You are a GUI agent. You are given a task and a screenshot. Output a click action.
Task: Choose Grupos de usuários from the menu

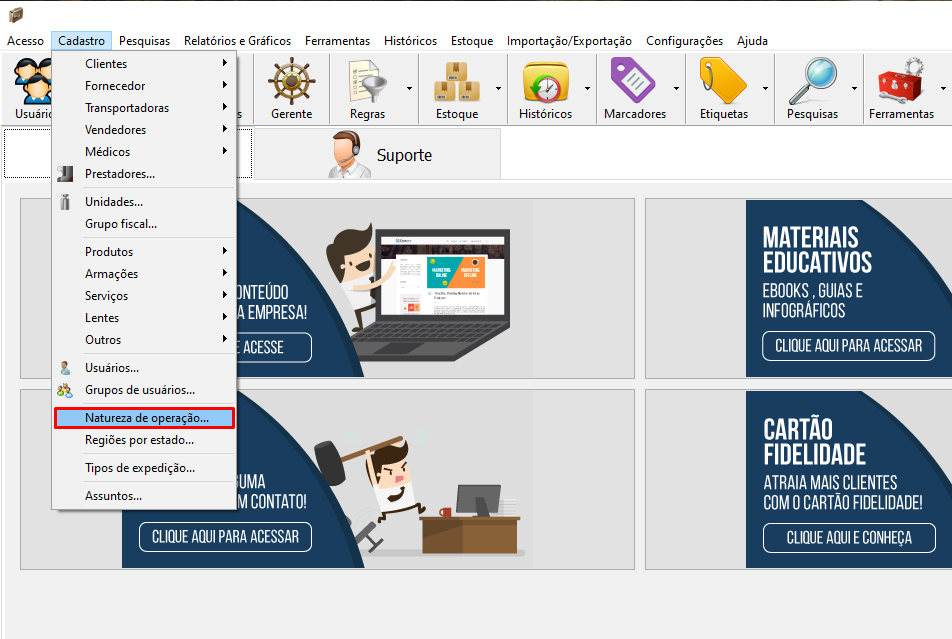point(139,389)
